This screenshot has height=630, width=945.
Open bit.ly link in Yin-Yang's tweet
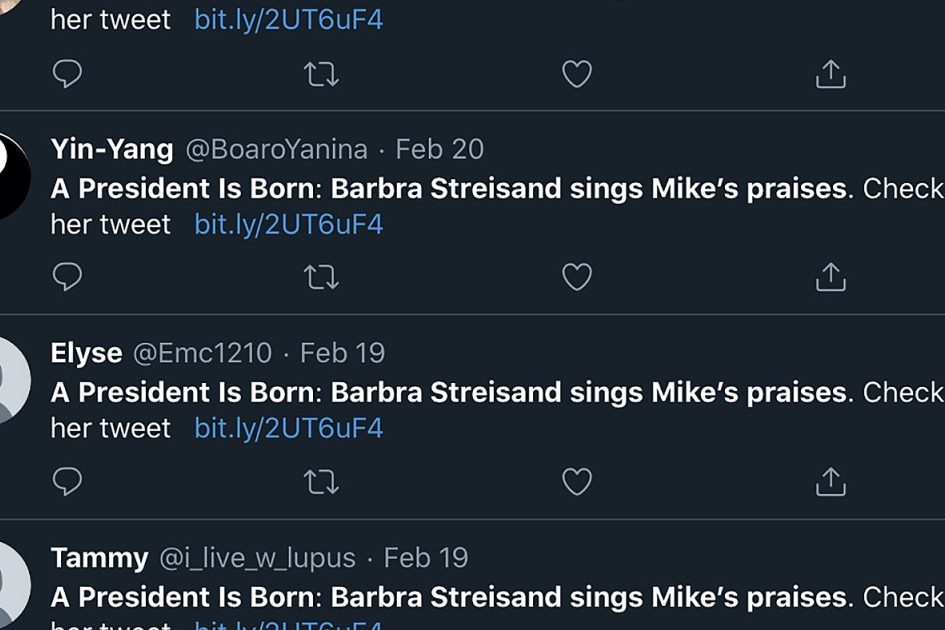[288, 224]
